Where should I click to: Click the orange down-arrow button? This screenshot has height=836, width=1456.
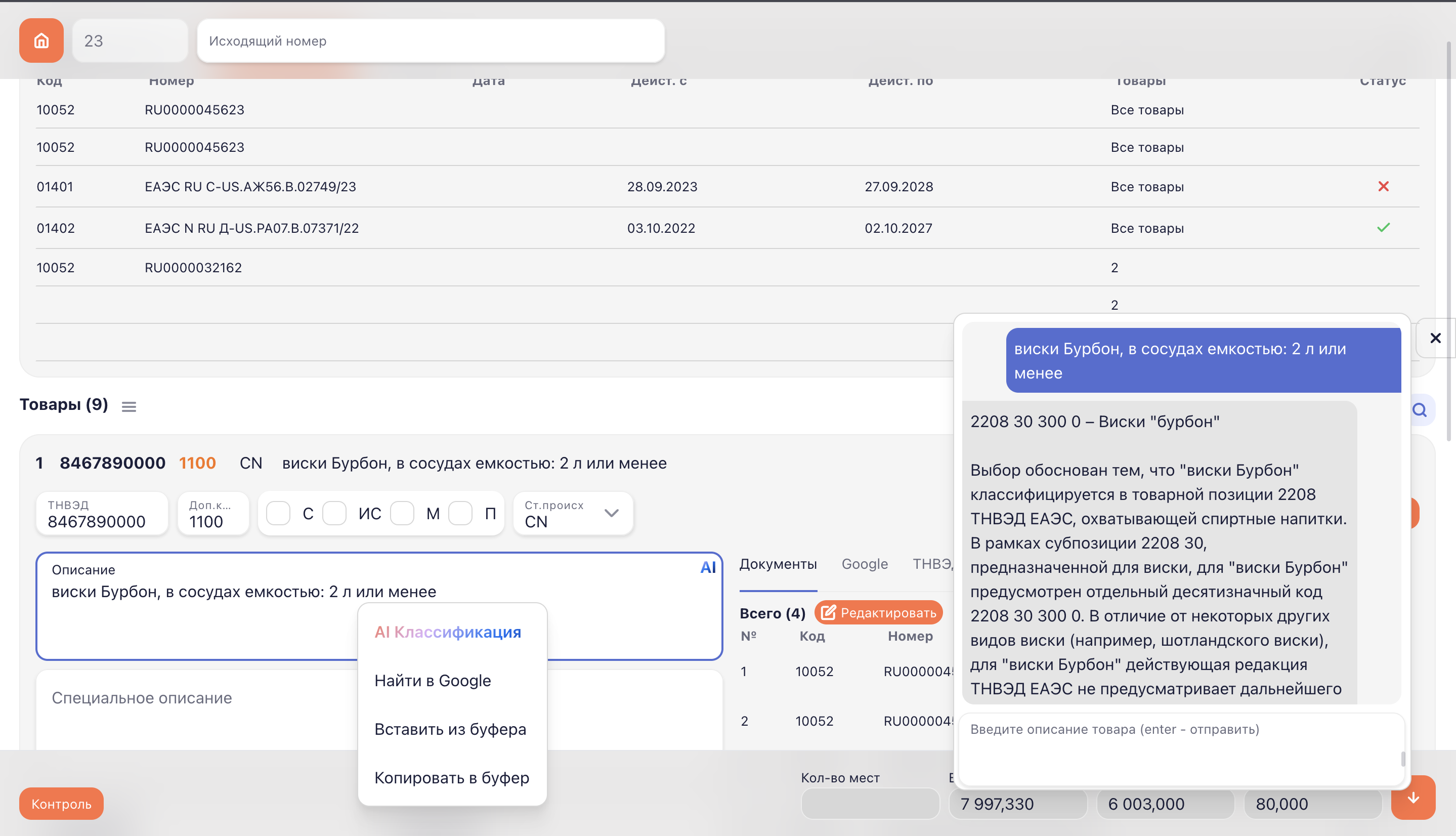(x=1413, y=798)
